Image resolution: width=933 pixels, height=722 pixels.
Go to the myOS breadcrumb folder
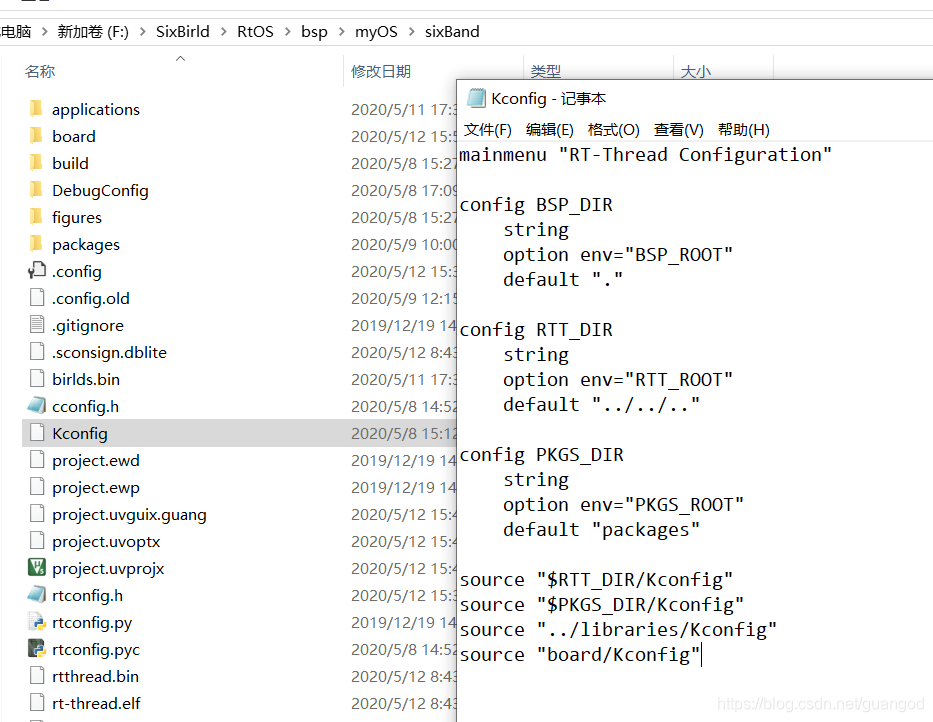tap(376, 32)
